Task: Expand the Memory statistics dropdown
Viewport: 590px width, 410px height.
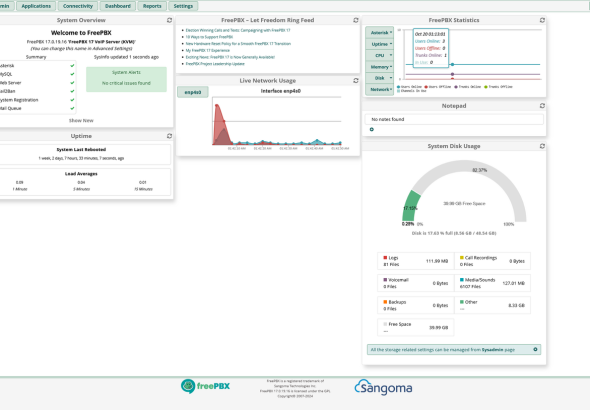Action: click(380, 67)
